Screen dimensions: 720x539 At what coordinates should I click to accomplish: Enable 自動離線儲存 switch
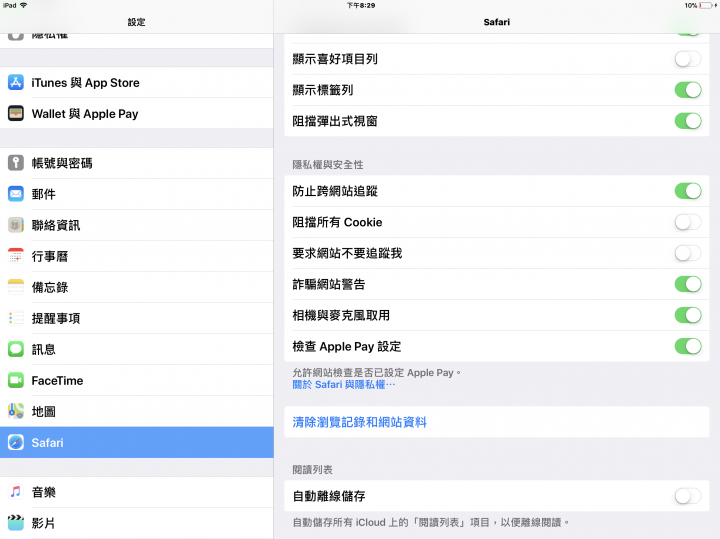(688, 496)
